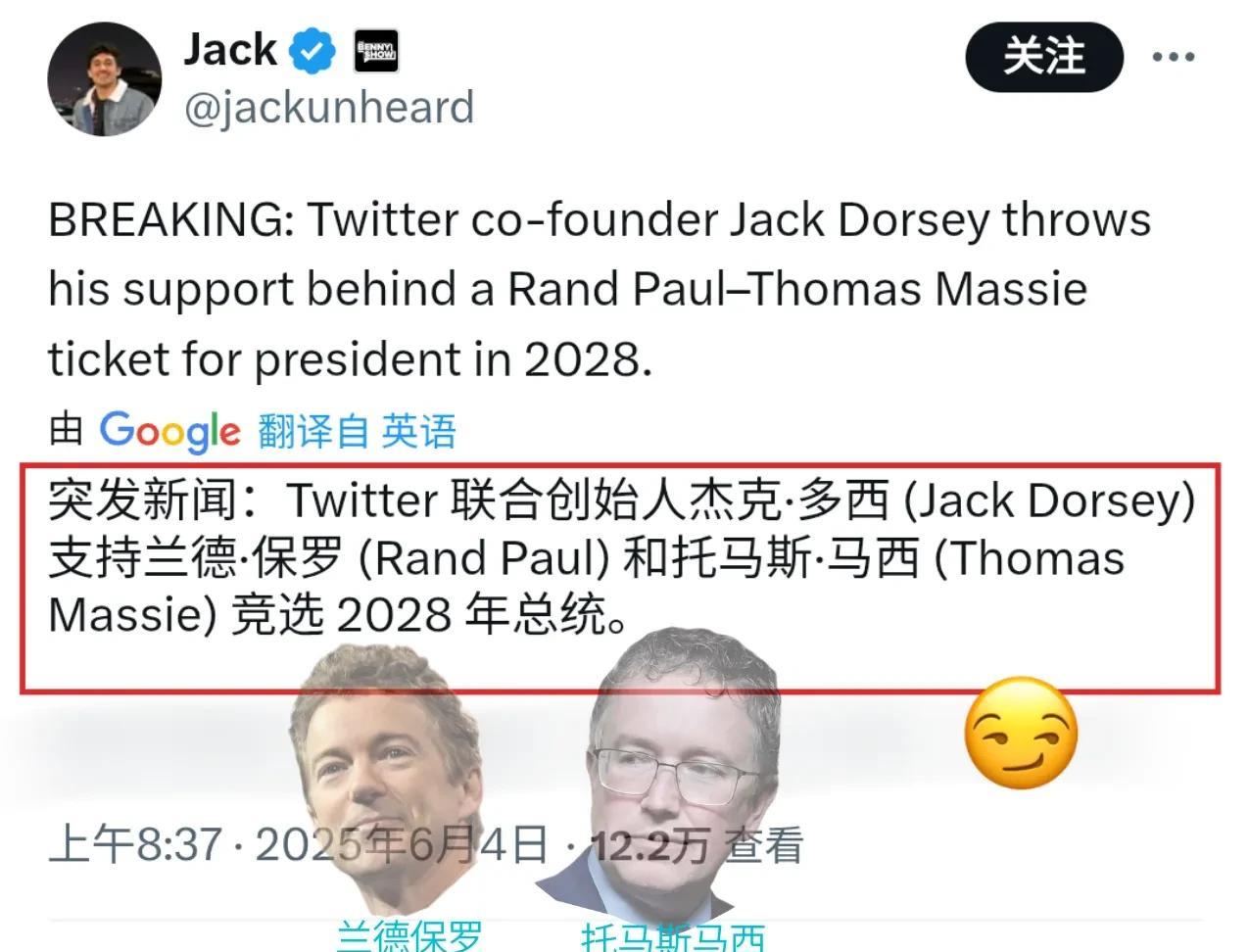
Task: Click the 12.2万 查看 view count
Action: coord(697,845)
